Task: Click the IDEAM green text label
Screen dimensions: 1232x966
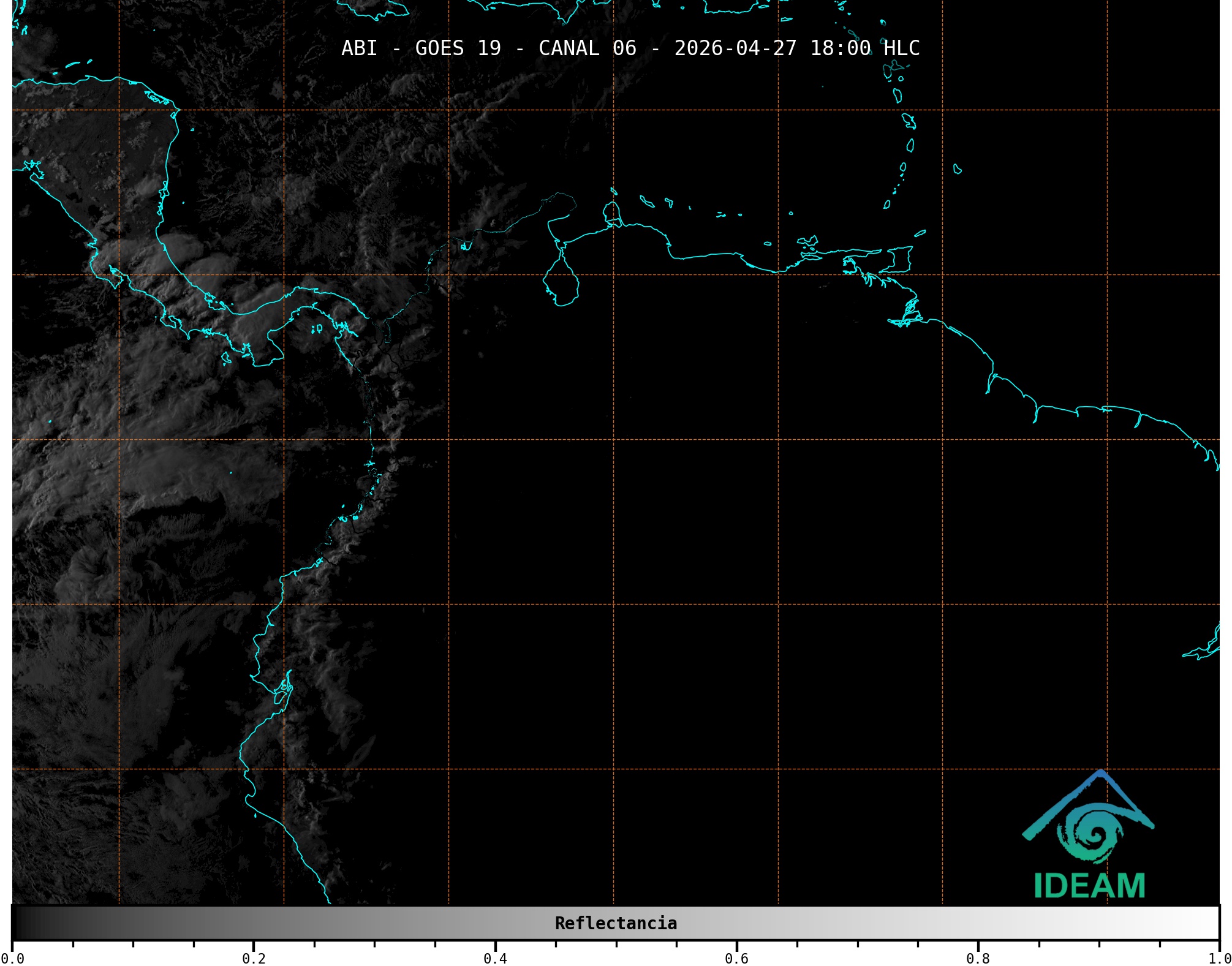Action: tap(1089, 886)
